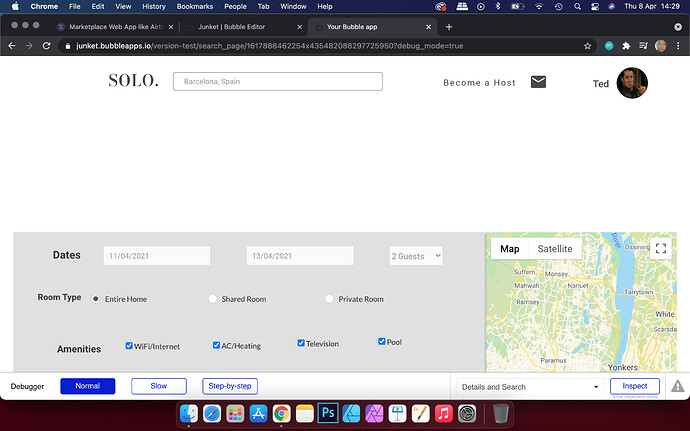This screenshot has height=431, width=690.
Task: Click the Chrome icon in the dock
Action: 282,413
